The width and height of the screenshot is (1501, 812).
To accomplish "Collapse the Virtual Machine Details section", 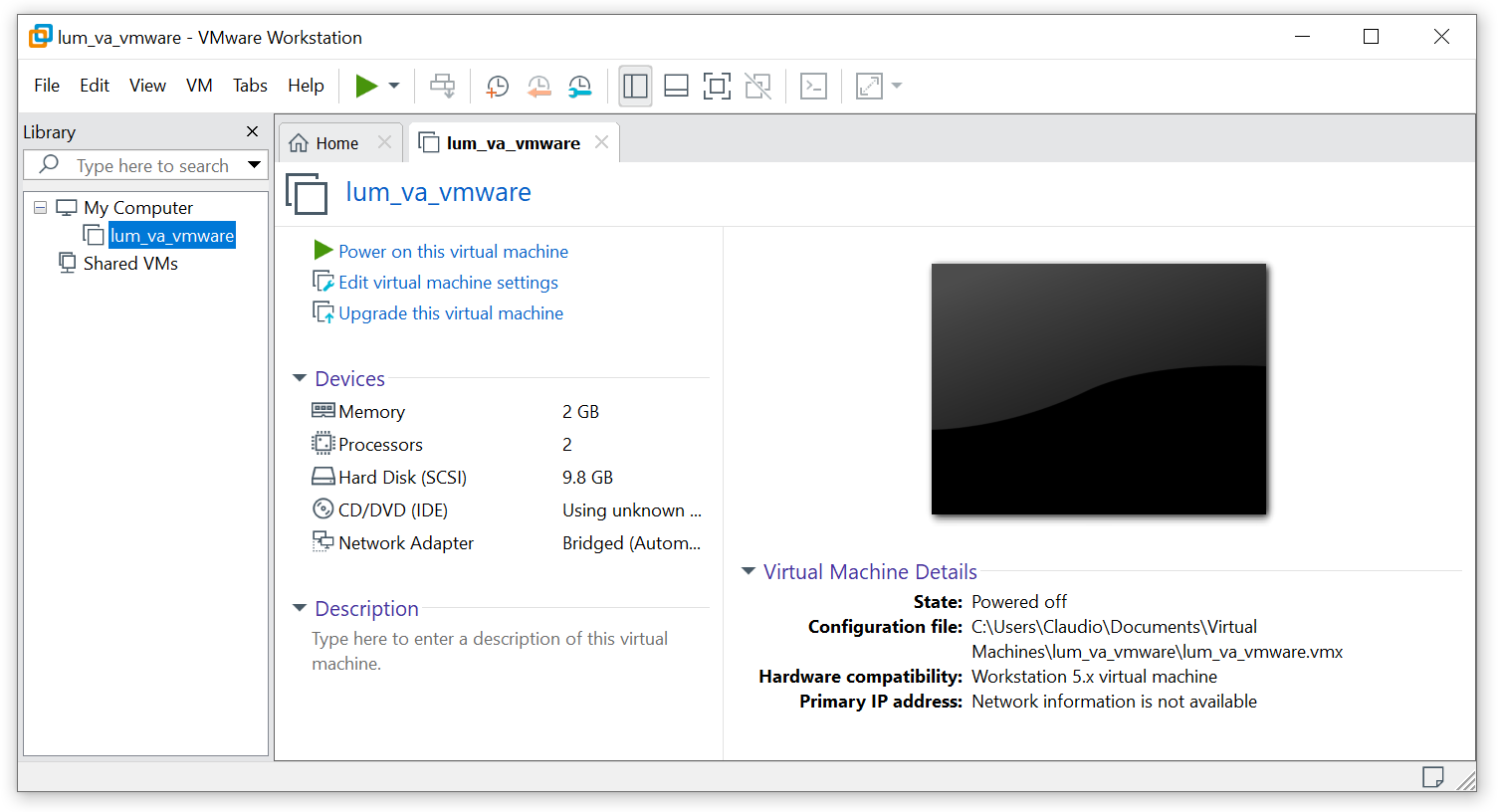I will pyautogui.click(x=749, y=571).
